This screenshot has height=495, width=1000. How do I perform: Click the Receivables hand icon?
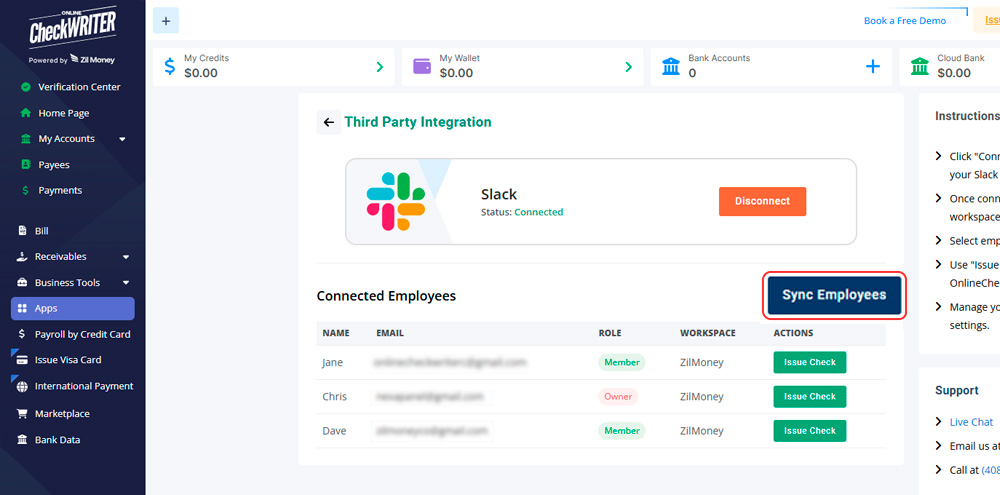click(x=22, y=256)
